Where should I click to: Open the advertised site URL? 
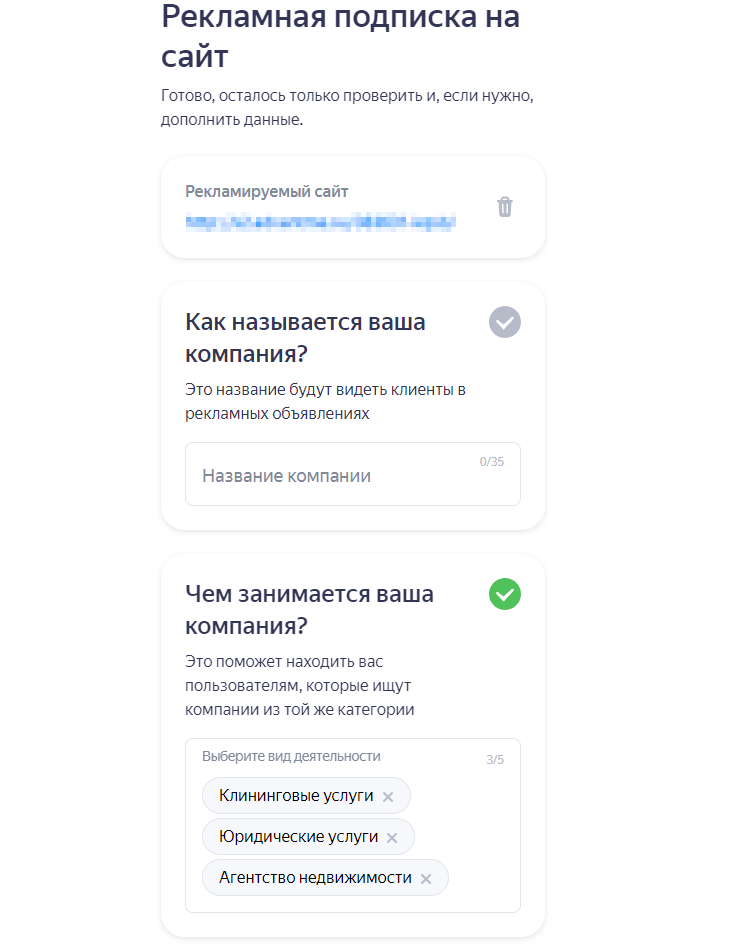(x=318, y=221)
